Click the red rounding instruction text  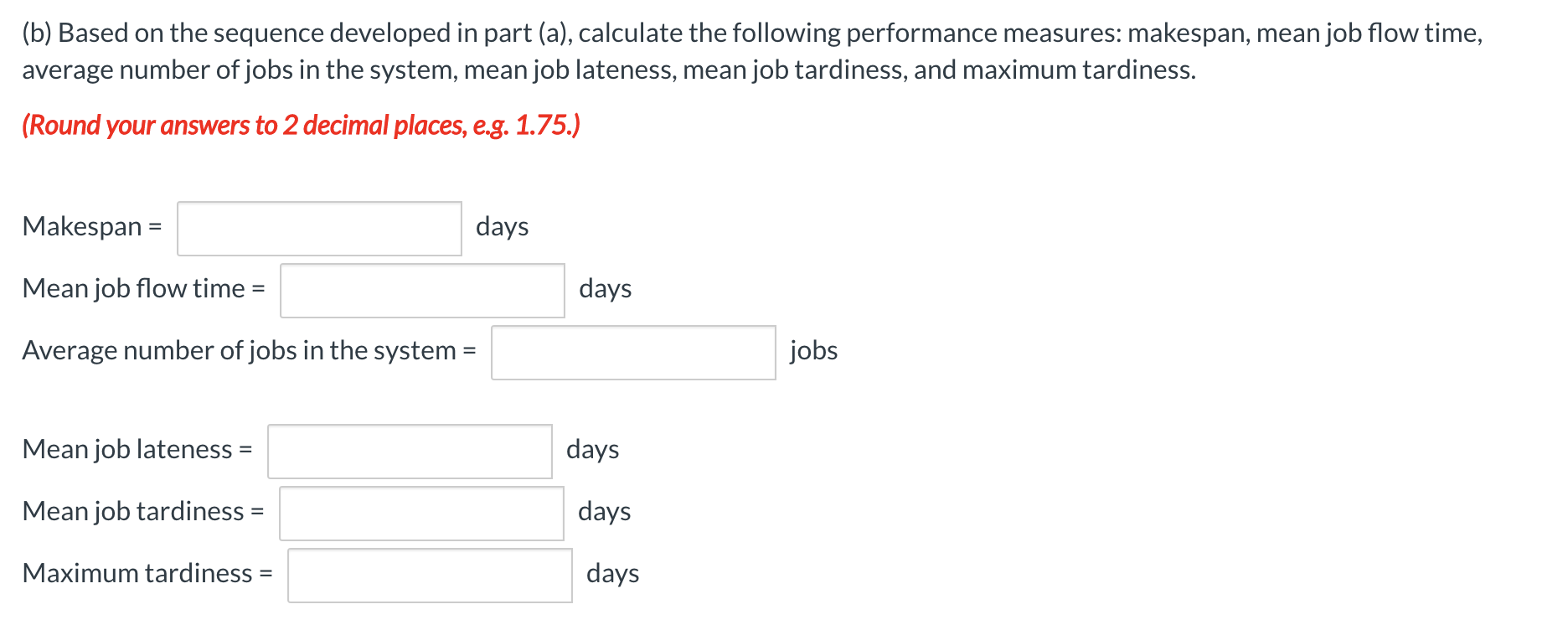(301, 126)
